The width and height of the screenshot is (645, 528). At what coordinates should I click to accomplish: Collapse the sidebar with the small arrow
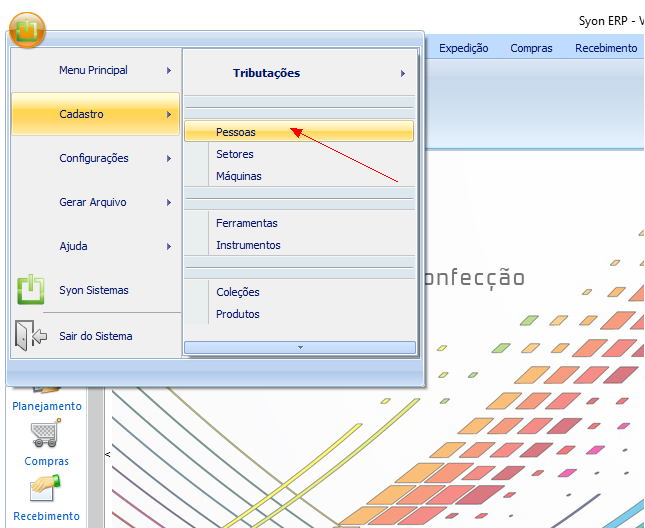108,455
